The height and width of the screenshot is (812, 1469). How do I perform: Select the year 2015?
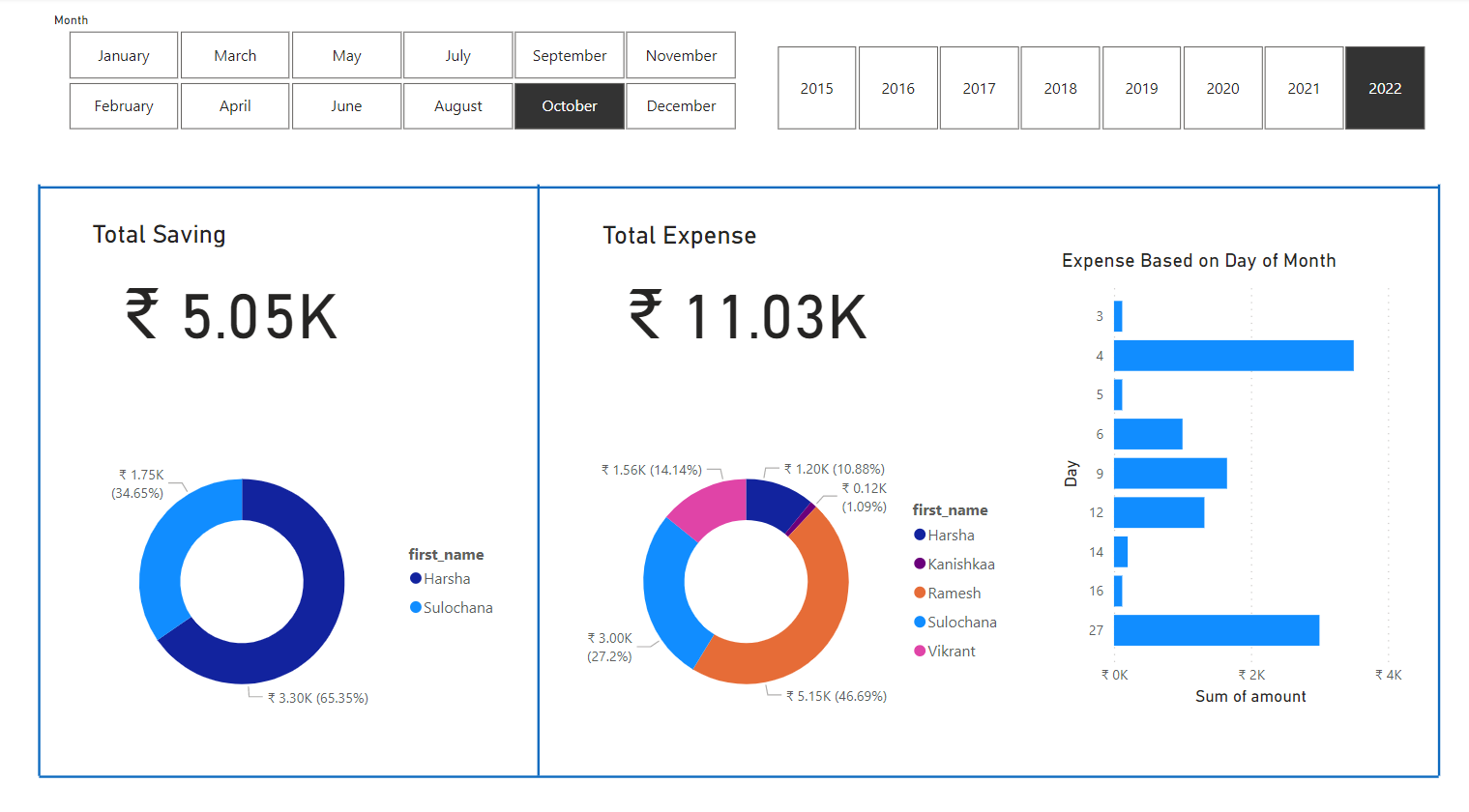point(816,88)
